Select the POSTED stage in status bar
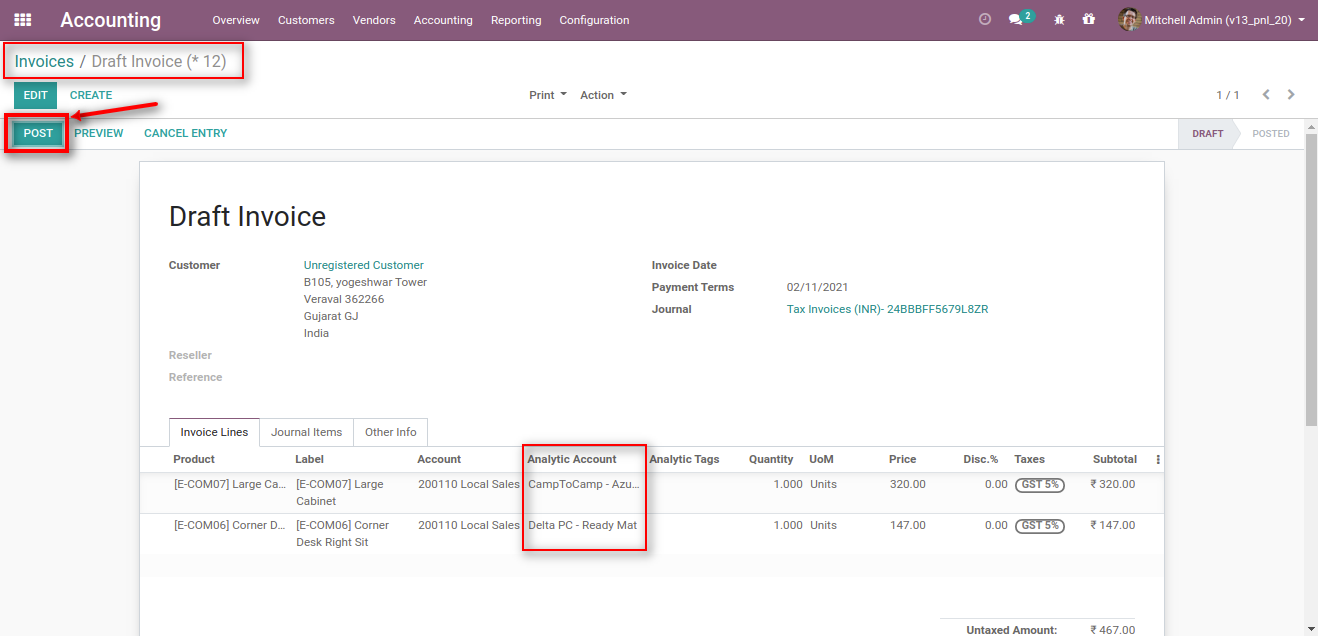This screenshot has width=1318, height=636. coord(1271,133)
